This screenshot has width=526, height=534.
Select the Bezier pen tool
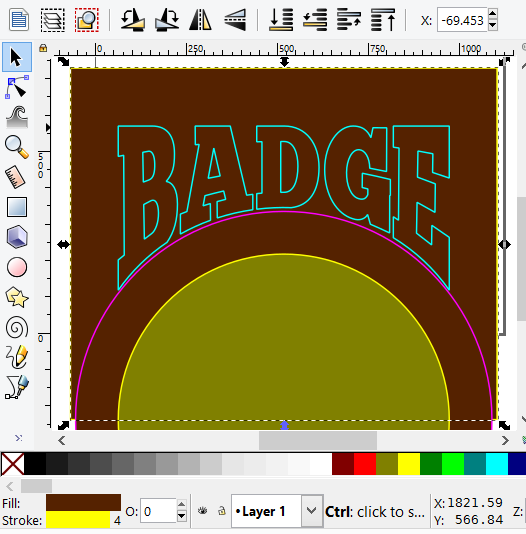17,387
